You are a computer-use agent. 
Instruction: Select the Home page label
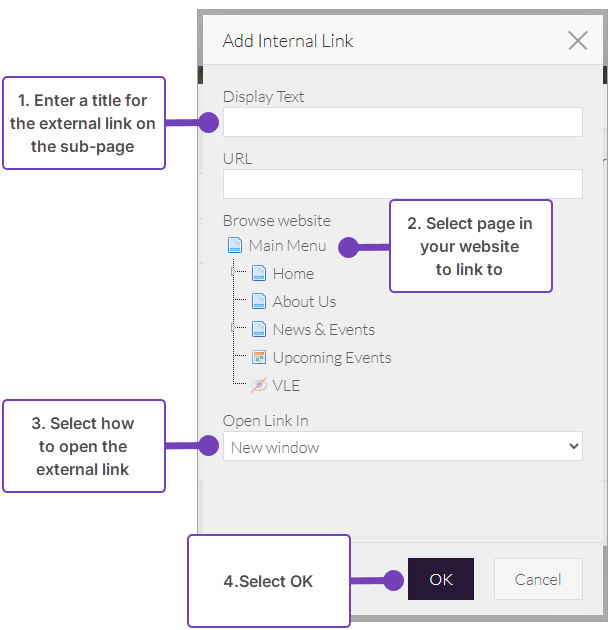[293, 273]
